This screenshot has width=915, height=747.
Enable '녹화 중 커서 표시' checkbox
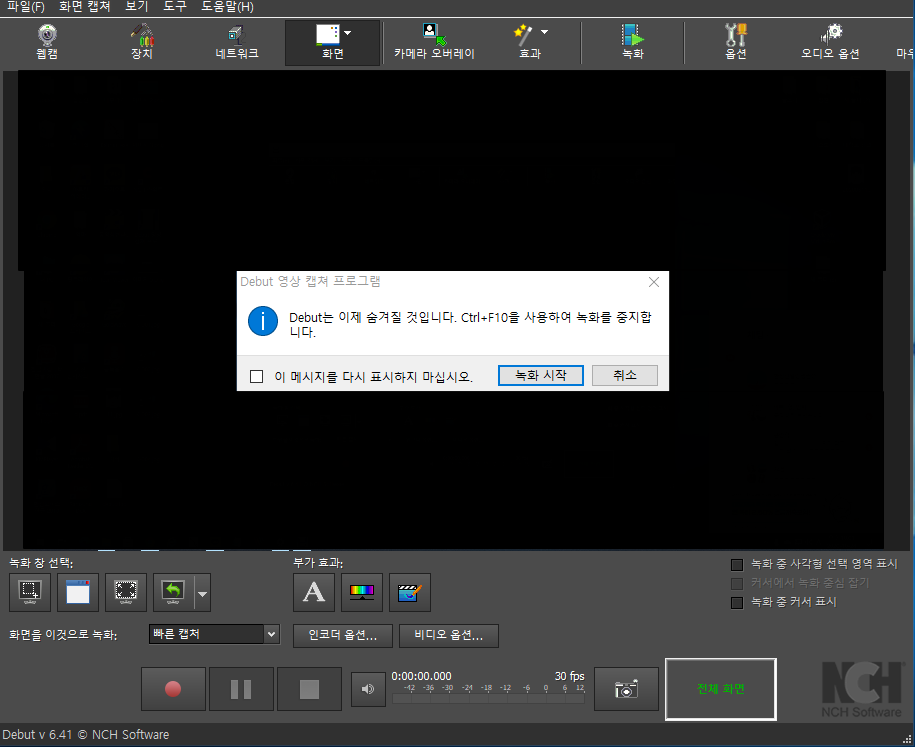737,602
